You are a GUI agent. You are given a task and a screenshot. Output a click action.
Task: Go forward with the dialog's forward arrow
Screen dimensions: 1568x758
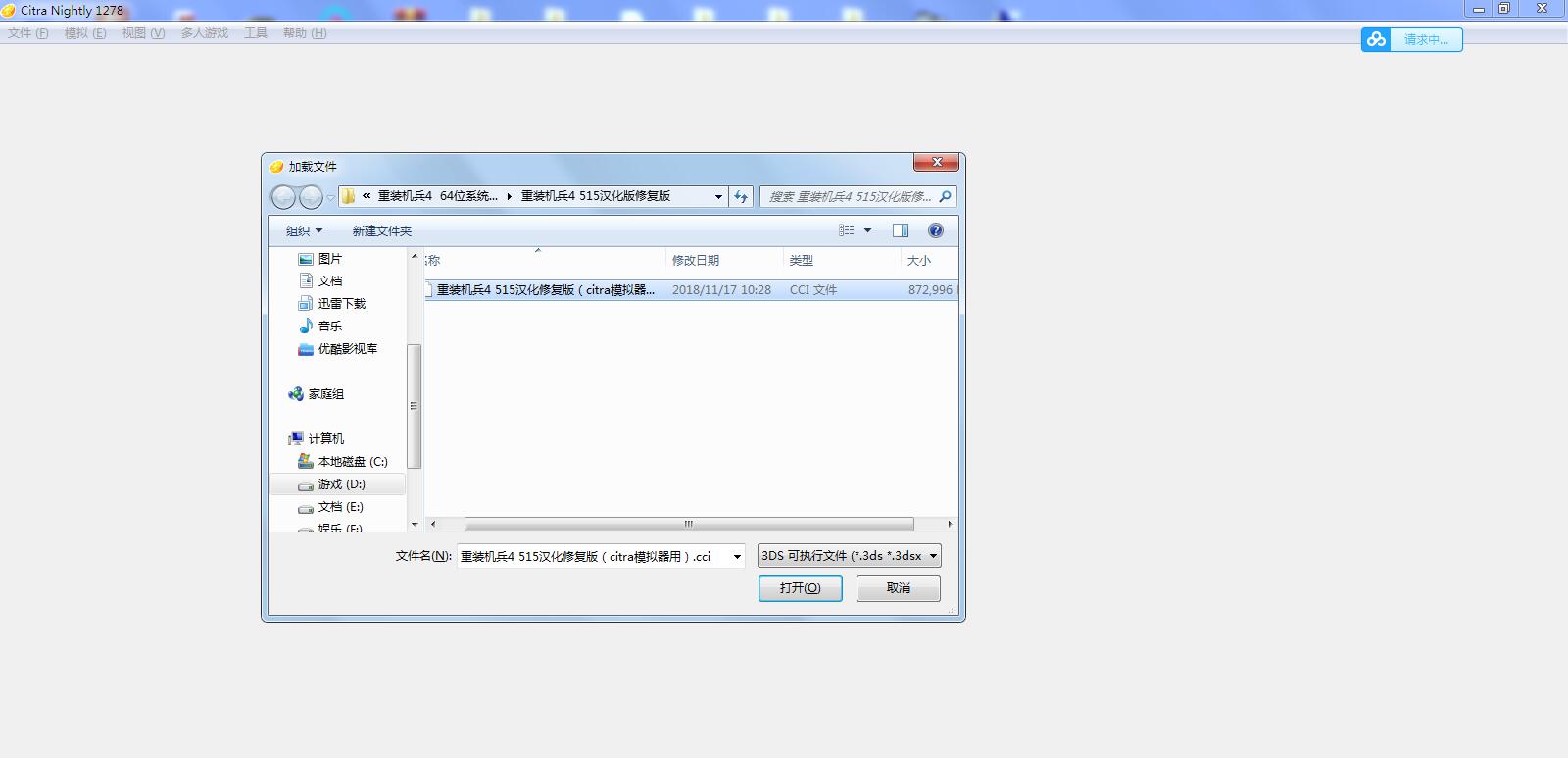pos(311,197)
